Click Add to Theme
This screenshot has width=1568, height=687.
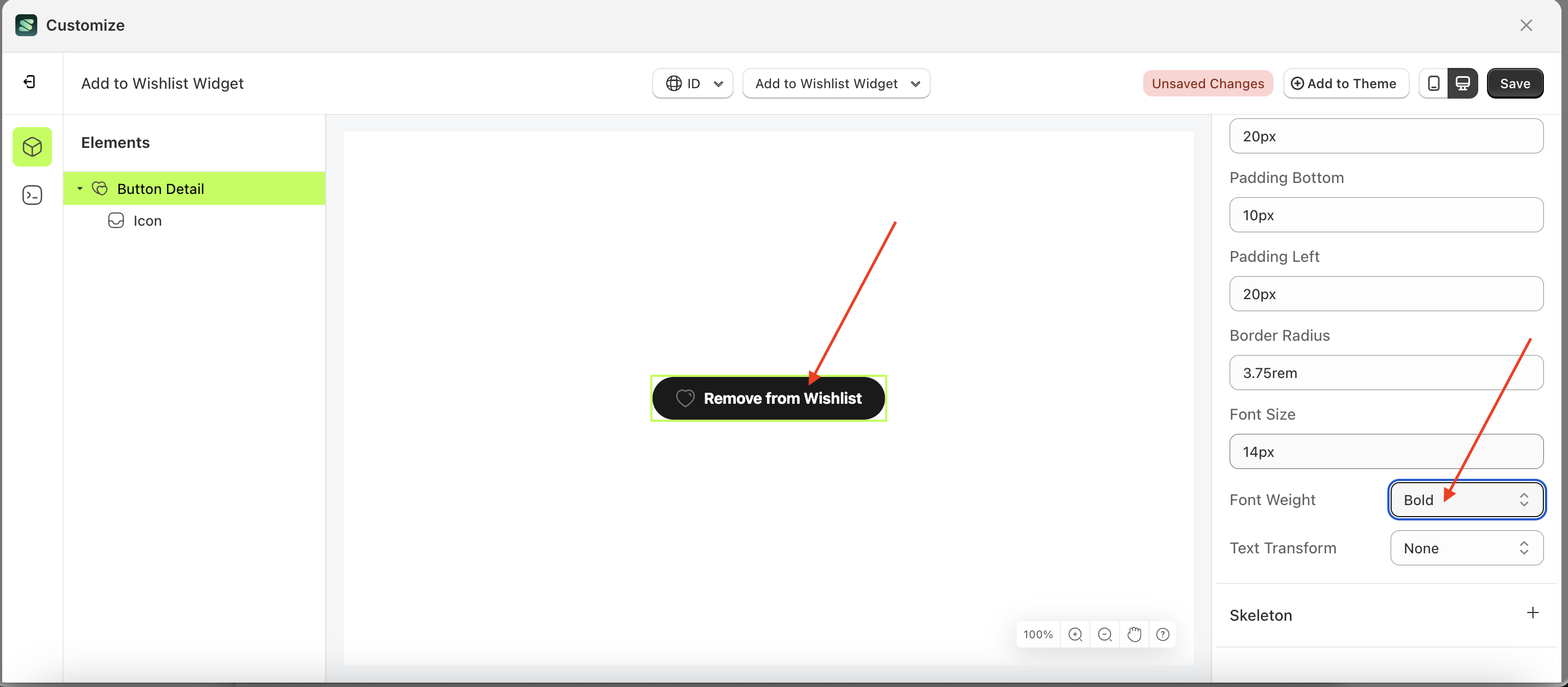click(x=1346, y=83)
